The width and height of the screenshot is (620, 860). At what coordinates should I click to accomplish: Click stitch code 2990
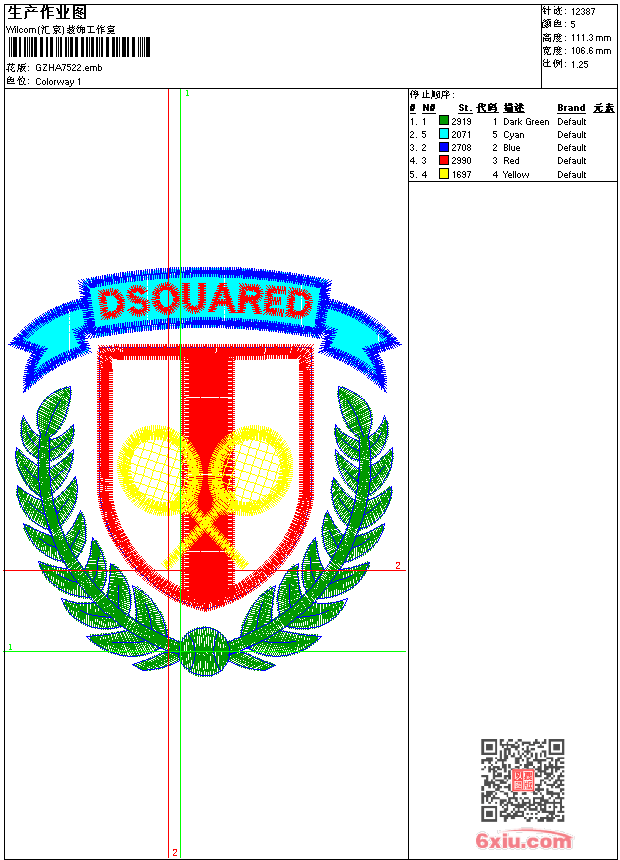click(461, 161)
